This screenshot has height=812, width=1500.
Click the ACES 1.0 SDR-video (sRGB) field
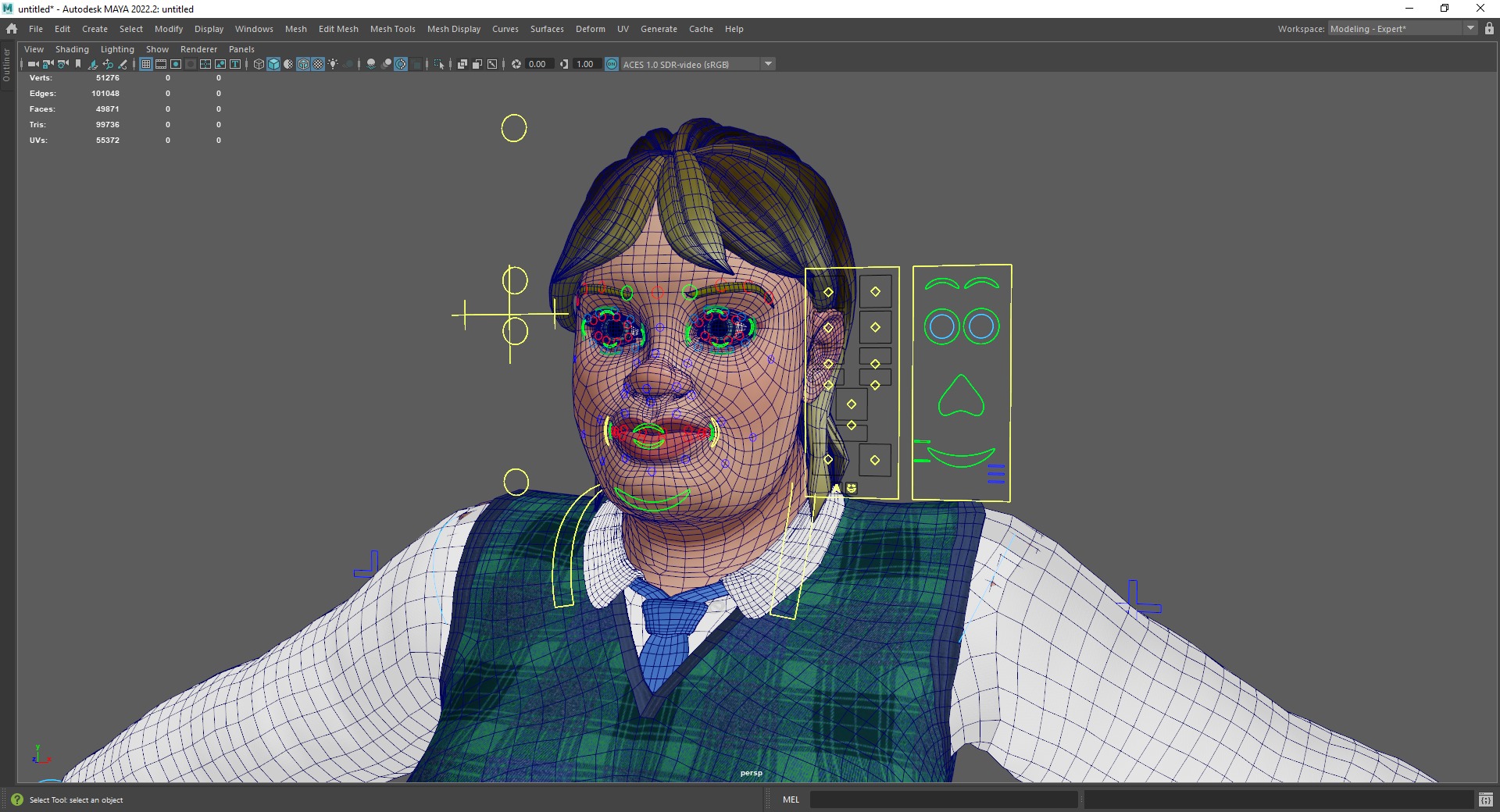pyautogui.click(x=691, y=64)
